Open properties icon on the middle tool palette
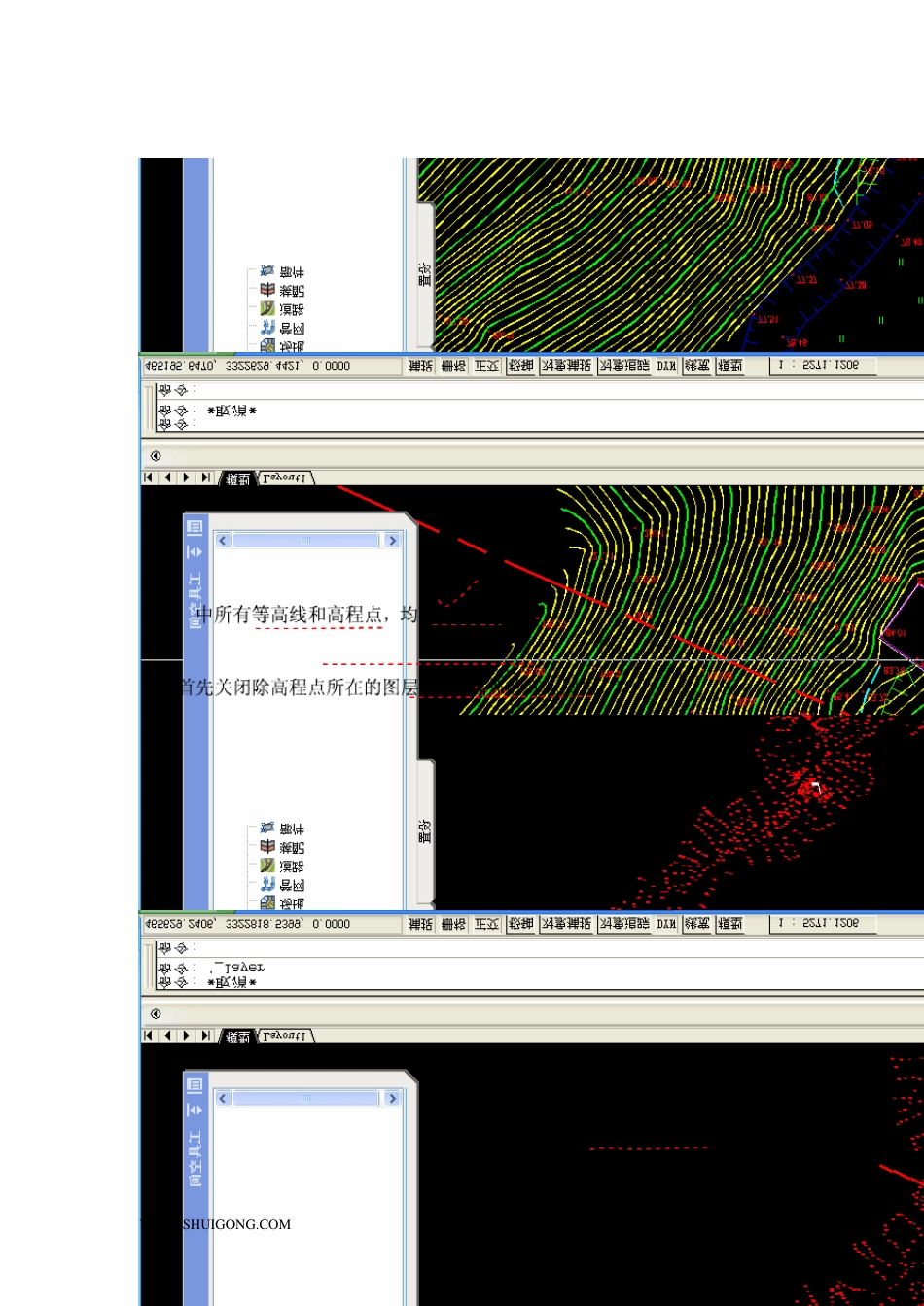Image resolution: width=924 pixels, height=1306 pixels. [x=195, y=527]
